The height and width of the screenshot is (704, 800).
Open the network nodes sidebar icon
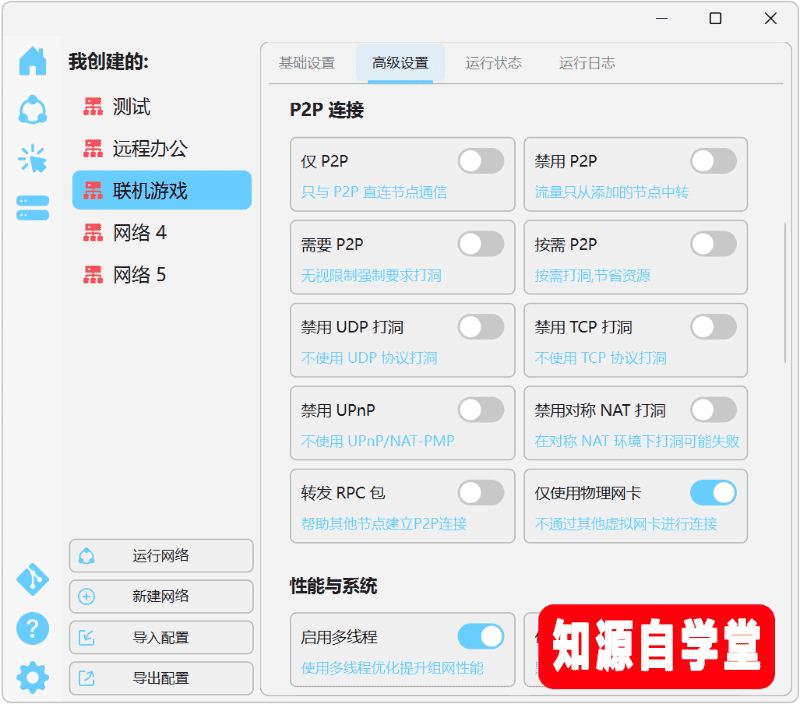pyautogui.click(x=33, y=110)
